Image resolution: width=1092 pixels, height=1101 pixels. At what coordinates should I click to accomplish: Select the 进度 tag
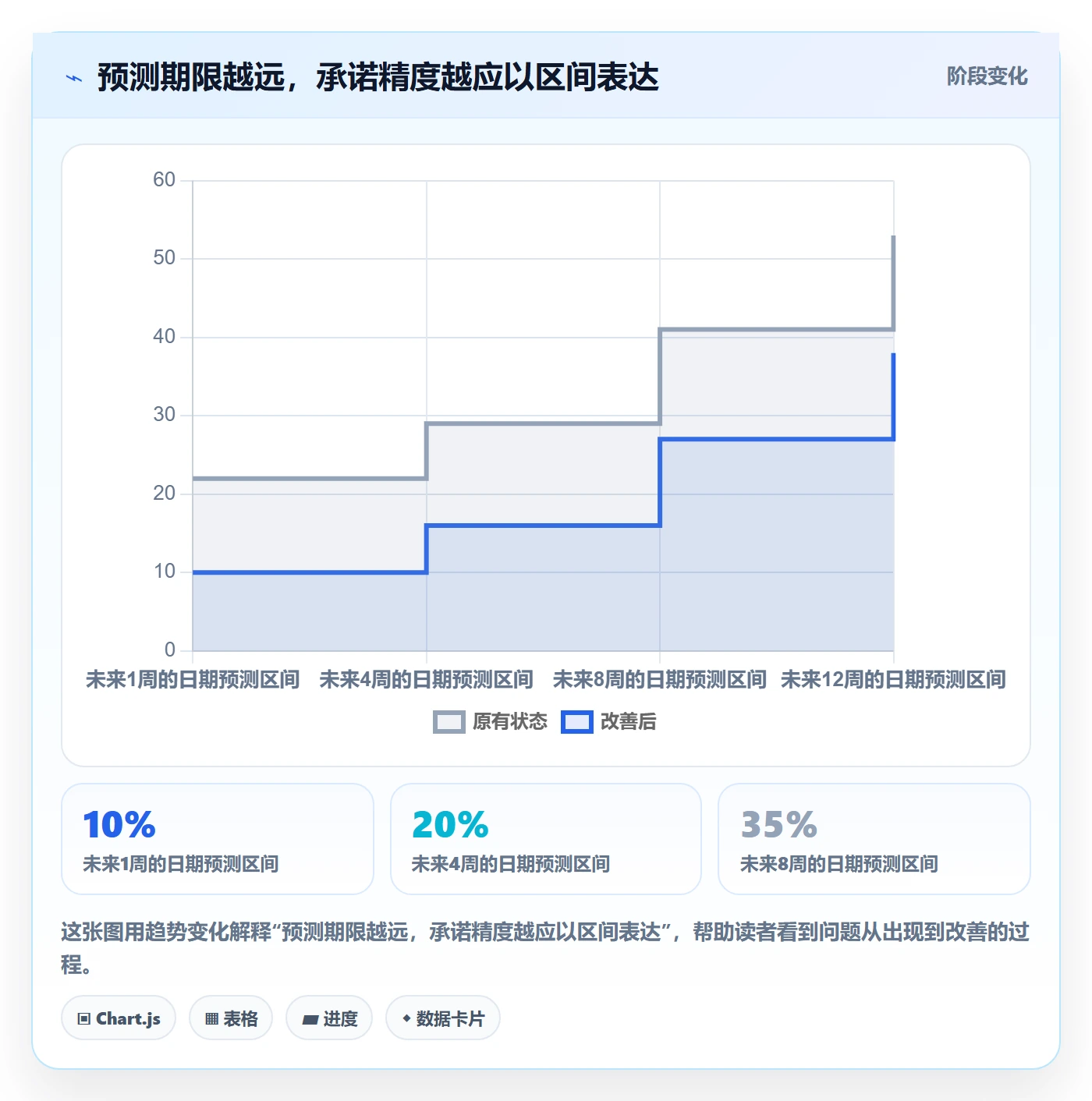[x=329, y=1018]
